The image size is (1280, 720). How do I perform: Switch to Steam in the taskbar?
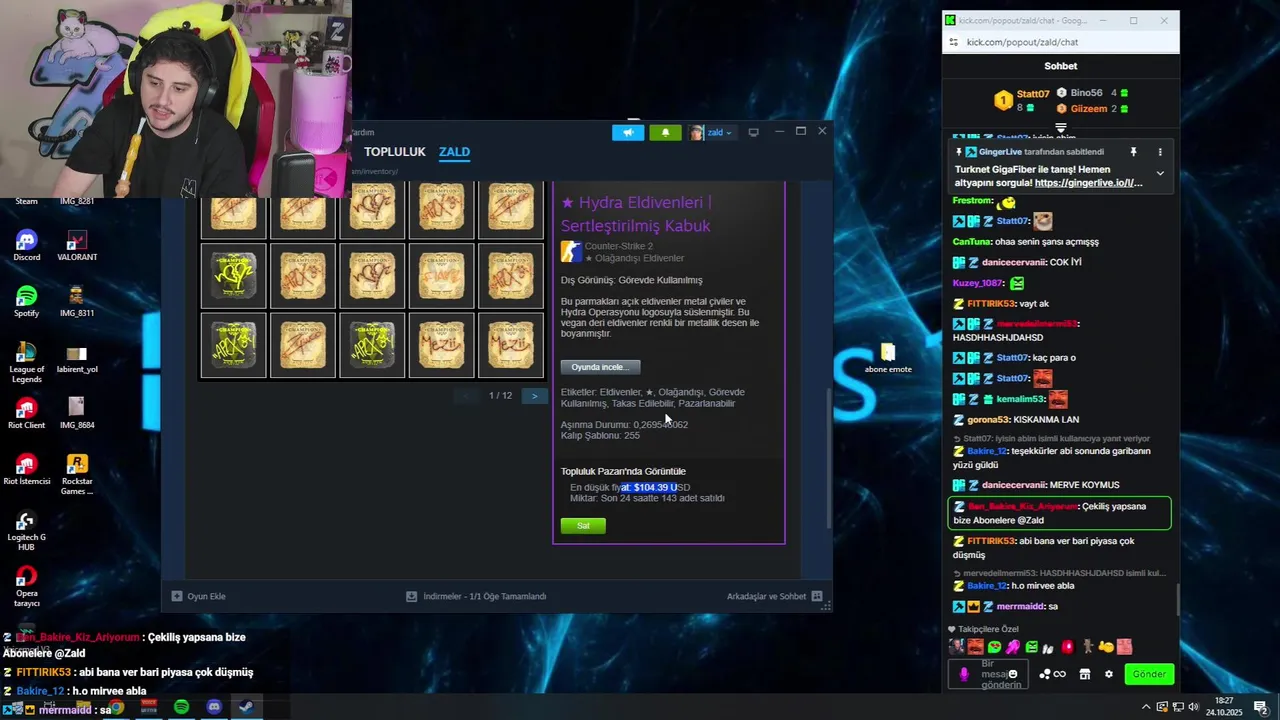tap(245, 707)
